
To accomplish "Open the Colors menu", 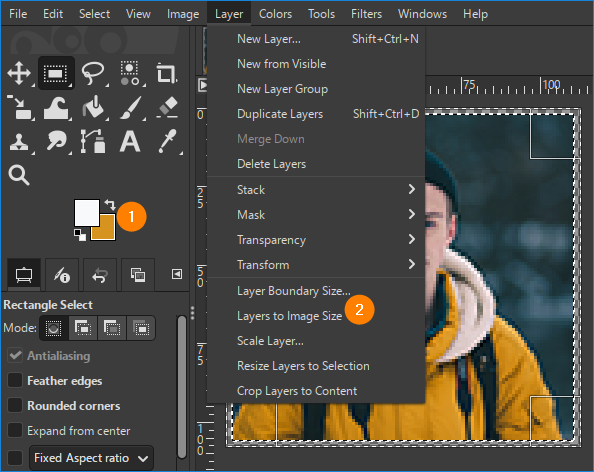I will tap(275, 14).
